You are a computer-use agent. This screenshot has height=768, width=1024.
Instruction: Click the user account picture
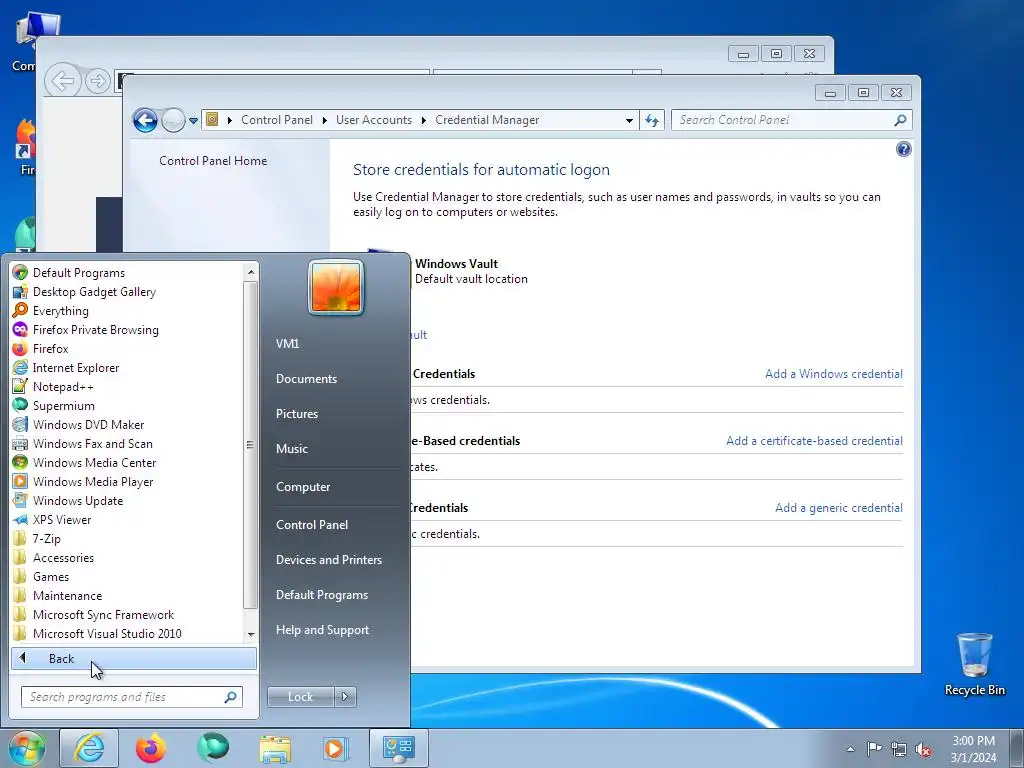[336, 287]
